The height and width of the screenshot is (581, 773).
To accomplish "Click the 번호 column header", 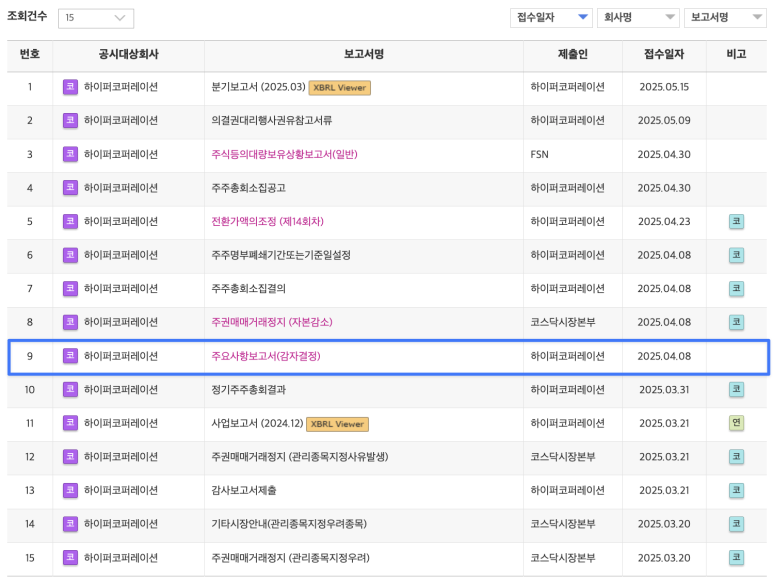I will 30,54.
